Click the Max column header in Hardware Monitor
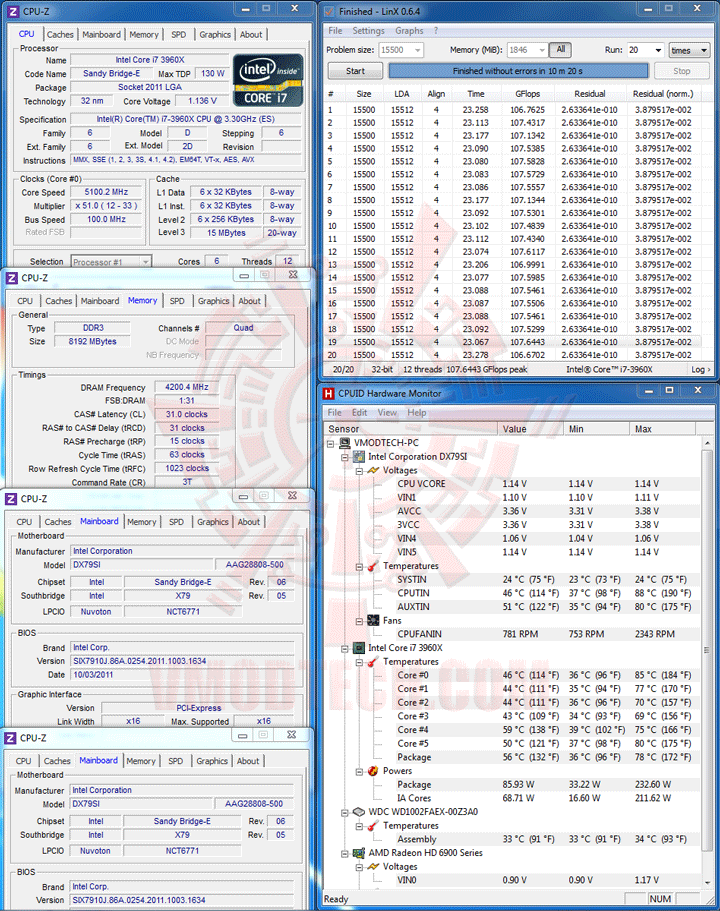 click(x=662, y=429)
